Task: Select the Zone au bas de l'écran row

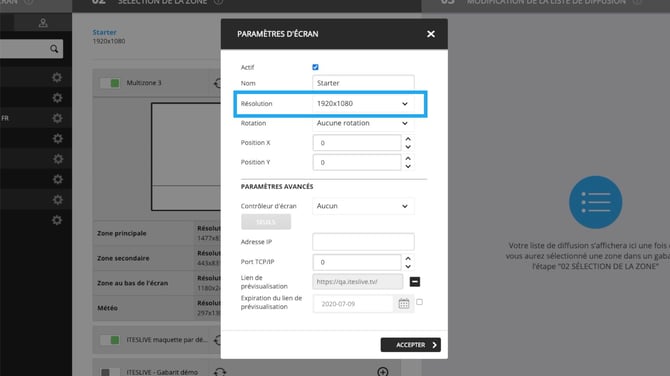Action: [156, 283]
